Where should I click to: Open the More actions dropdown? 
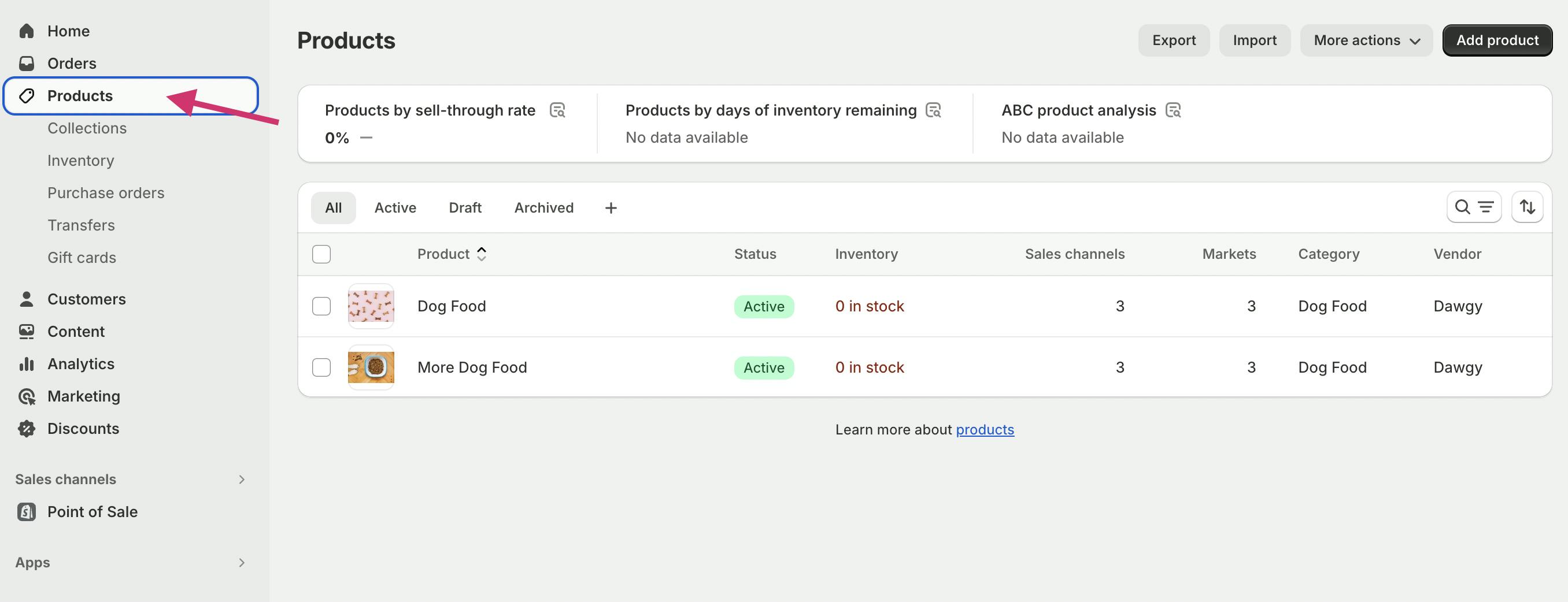[1367, 40]
